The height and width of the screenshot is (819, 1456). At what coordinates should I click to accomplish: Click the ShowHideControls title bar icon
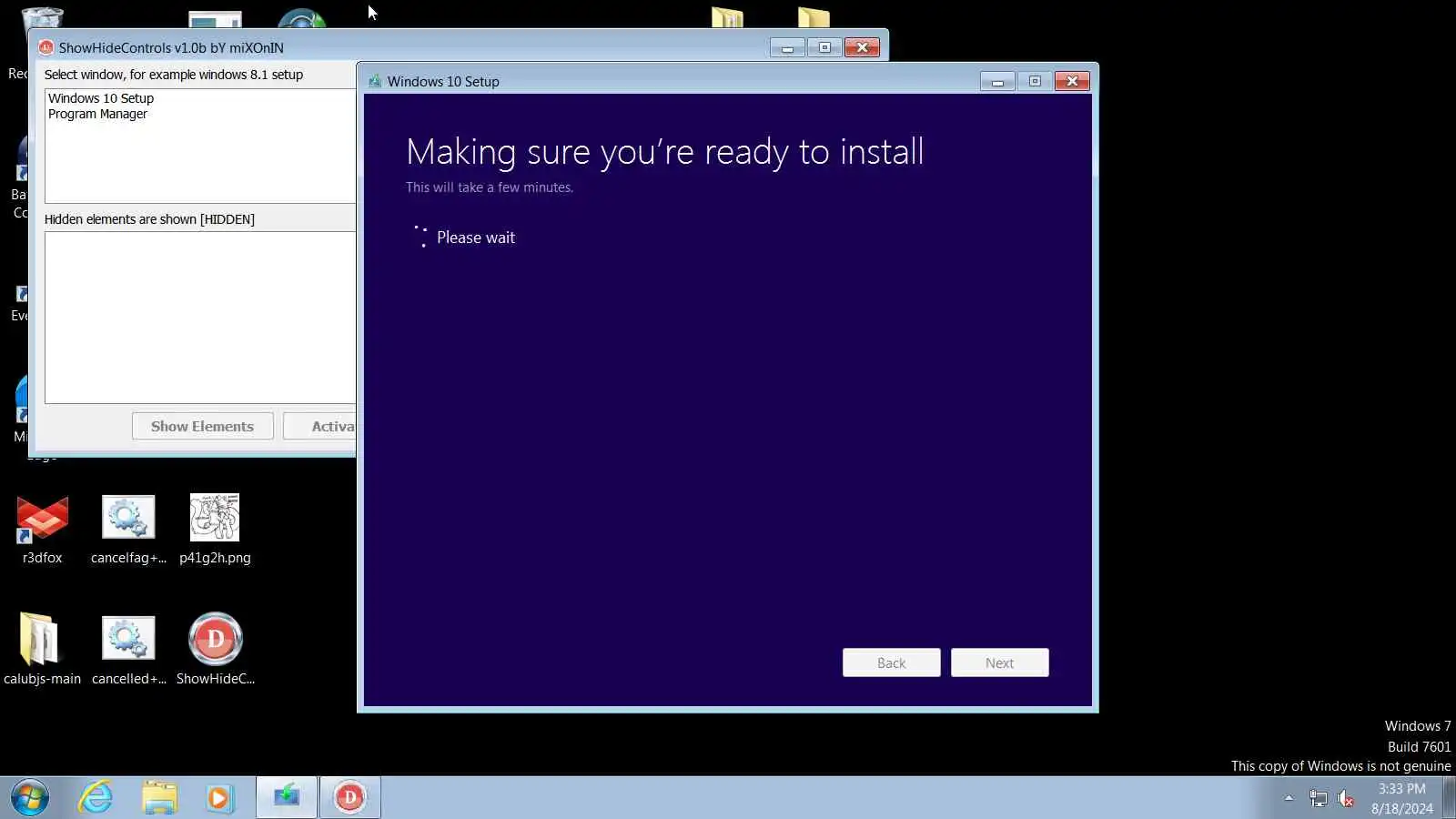point(45,47)
